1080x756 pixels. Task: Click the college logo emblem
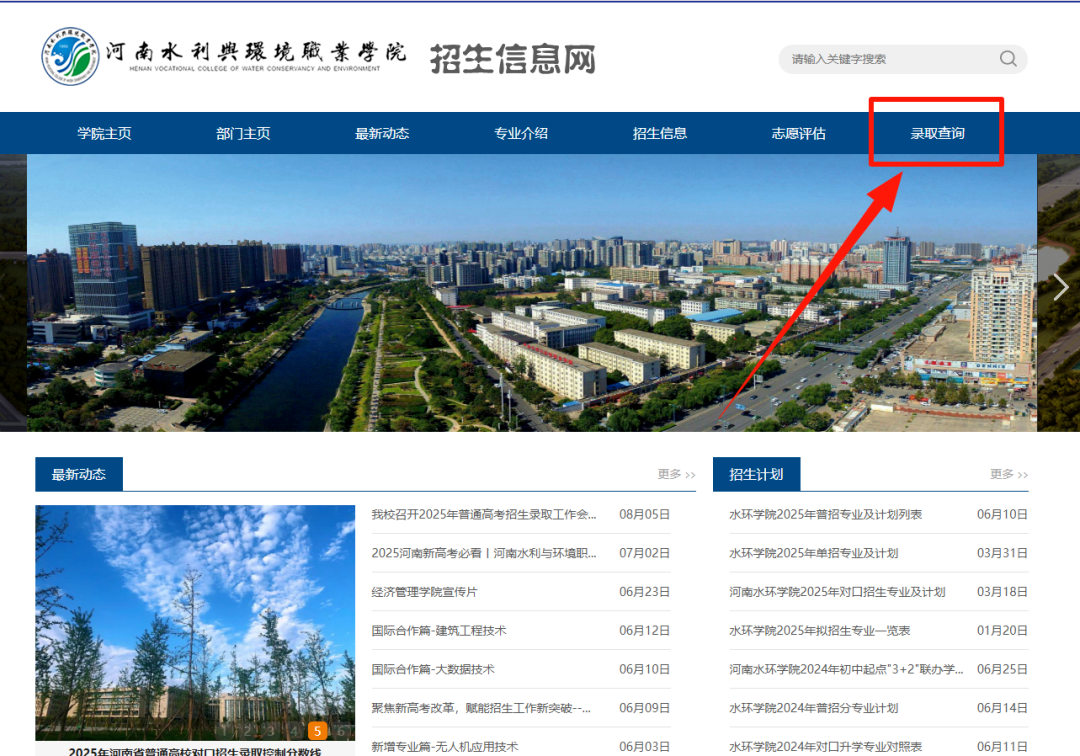71,56
